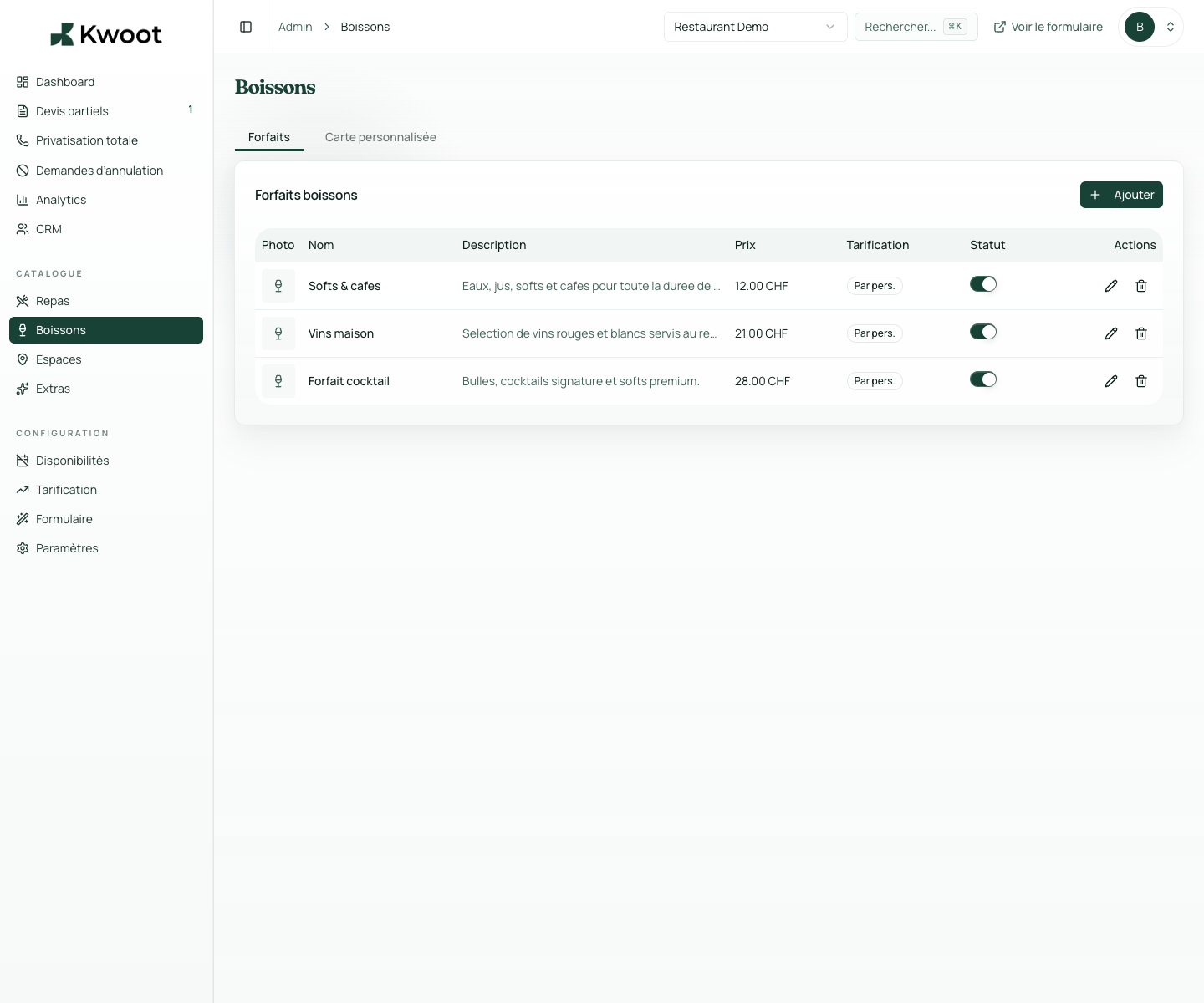Image resolution: width=1204 pixels, height=1003 pixels.
Task: Open Paramètres settings
Action: pyautogui.click(x=106, y=548)
